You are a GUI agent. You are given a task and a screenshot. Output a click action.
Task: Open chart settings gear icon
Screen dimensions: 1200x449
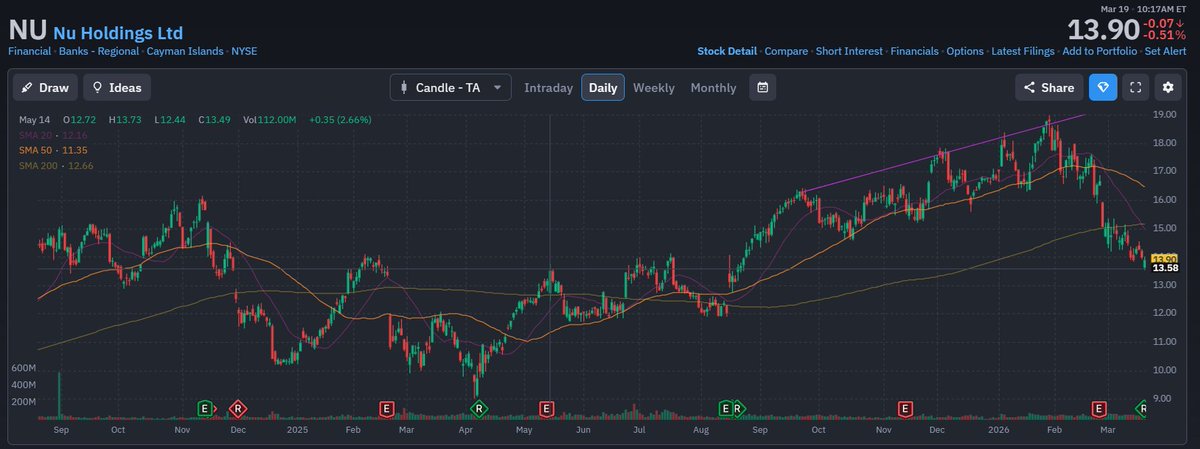coord(1167,88)
